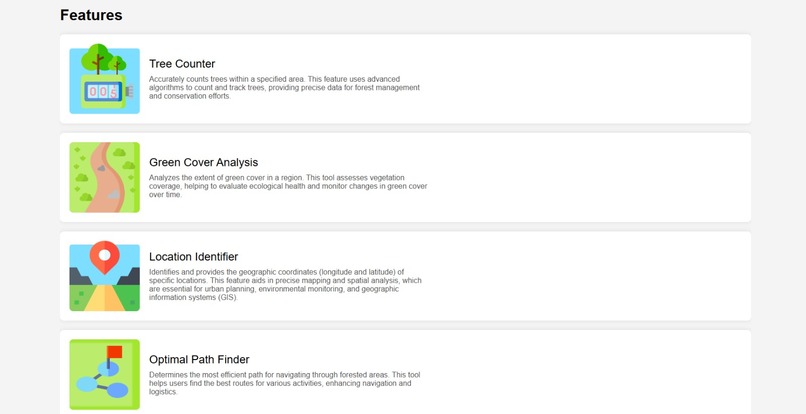Click the 005 counter display in tree icon
806x414 pixels.
pyautogui.click(x=103, y=92)
